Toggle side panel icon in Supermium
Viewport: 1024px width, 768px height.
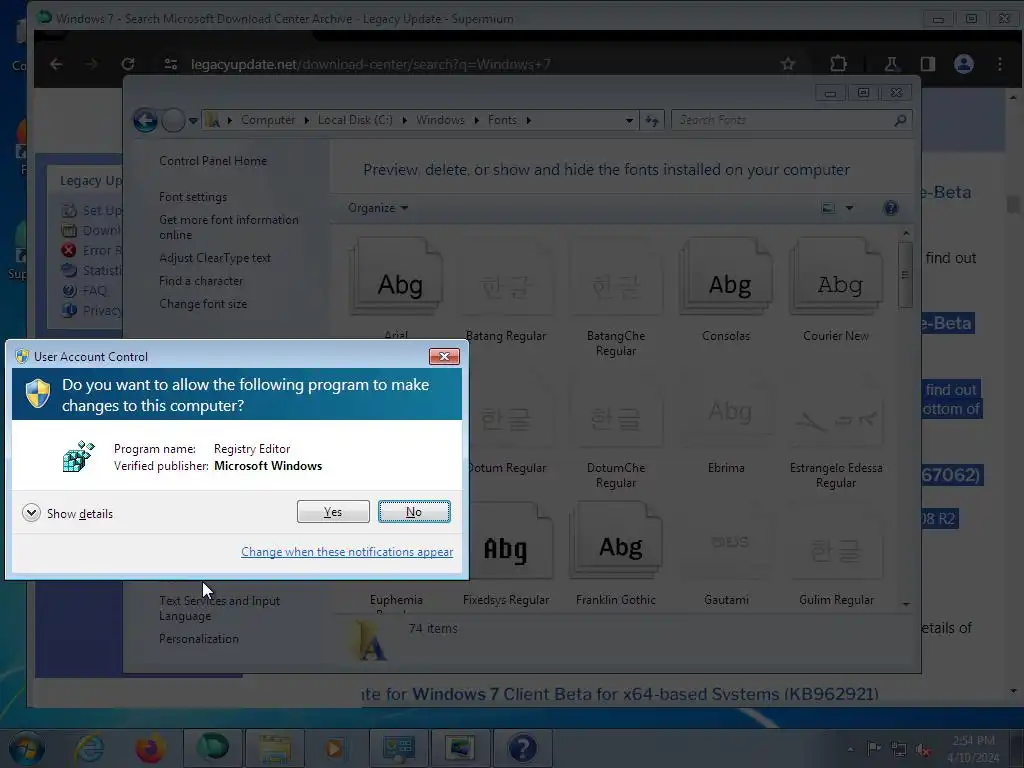928,64
